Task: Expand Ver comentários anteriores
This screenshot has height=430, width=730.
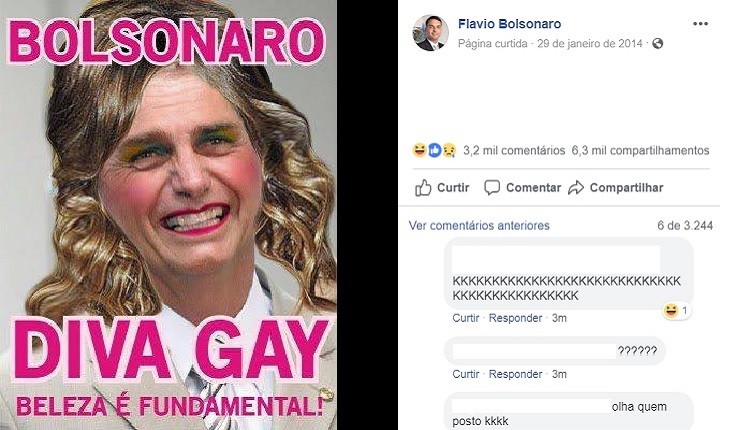Action: (479, 226)
